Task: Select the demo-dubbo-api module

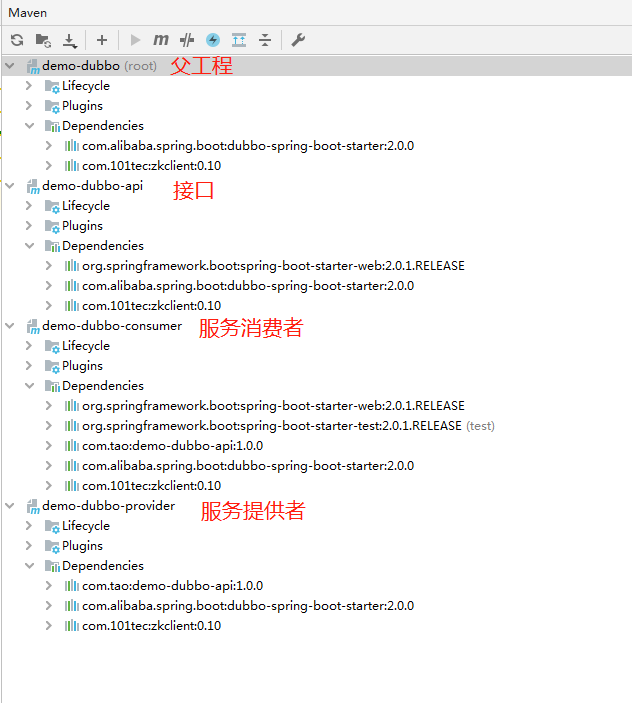Action: click(x=92, y=186)
